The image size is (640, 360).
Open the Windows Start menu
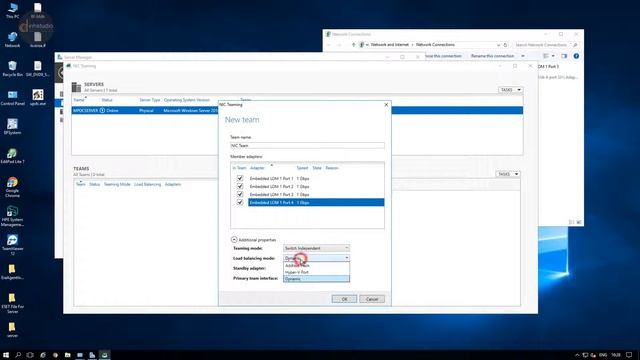pyautogui.click(x=6, y=355)
